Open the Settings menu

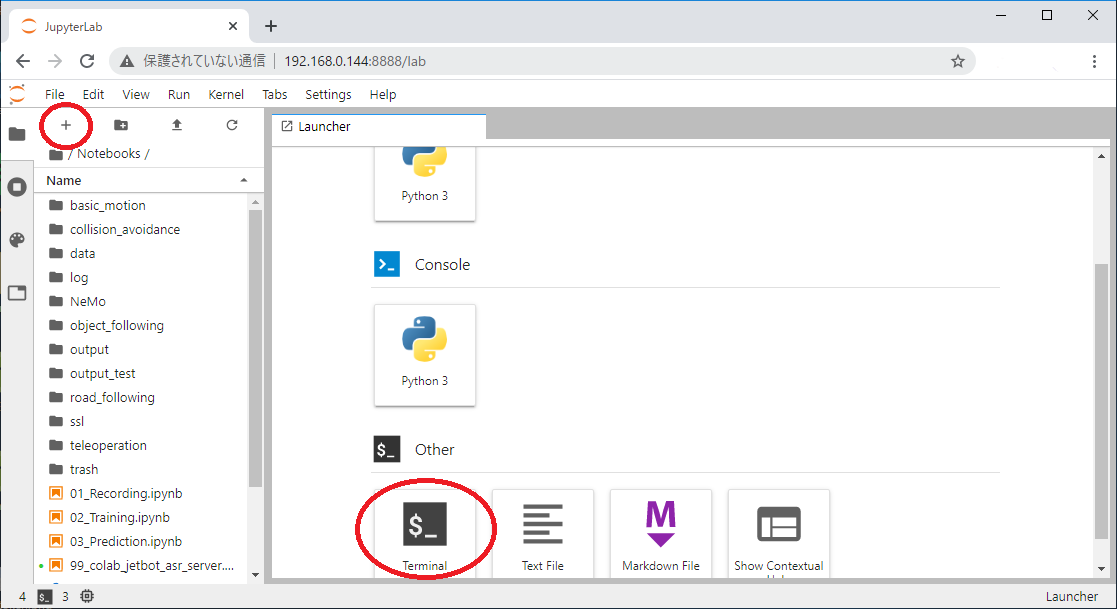(x=328, y=95)
